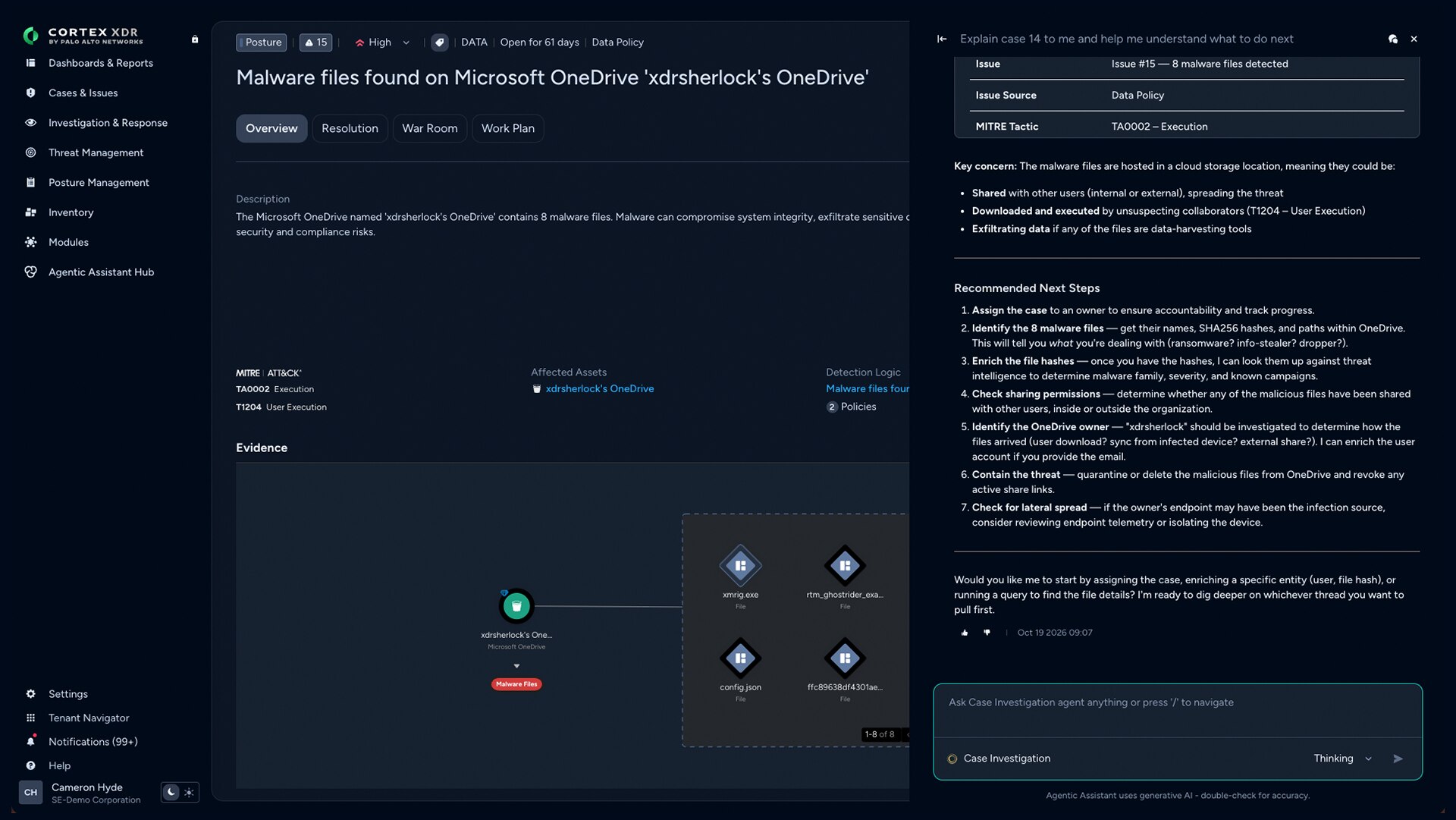Open Posture Management section
This screenshot has height=820, width=1456.
coord(99,183)
